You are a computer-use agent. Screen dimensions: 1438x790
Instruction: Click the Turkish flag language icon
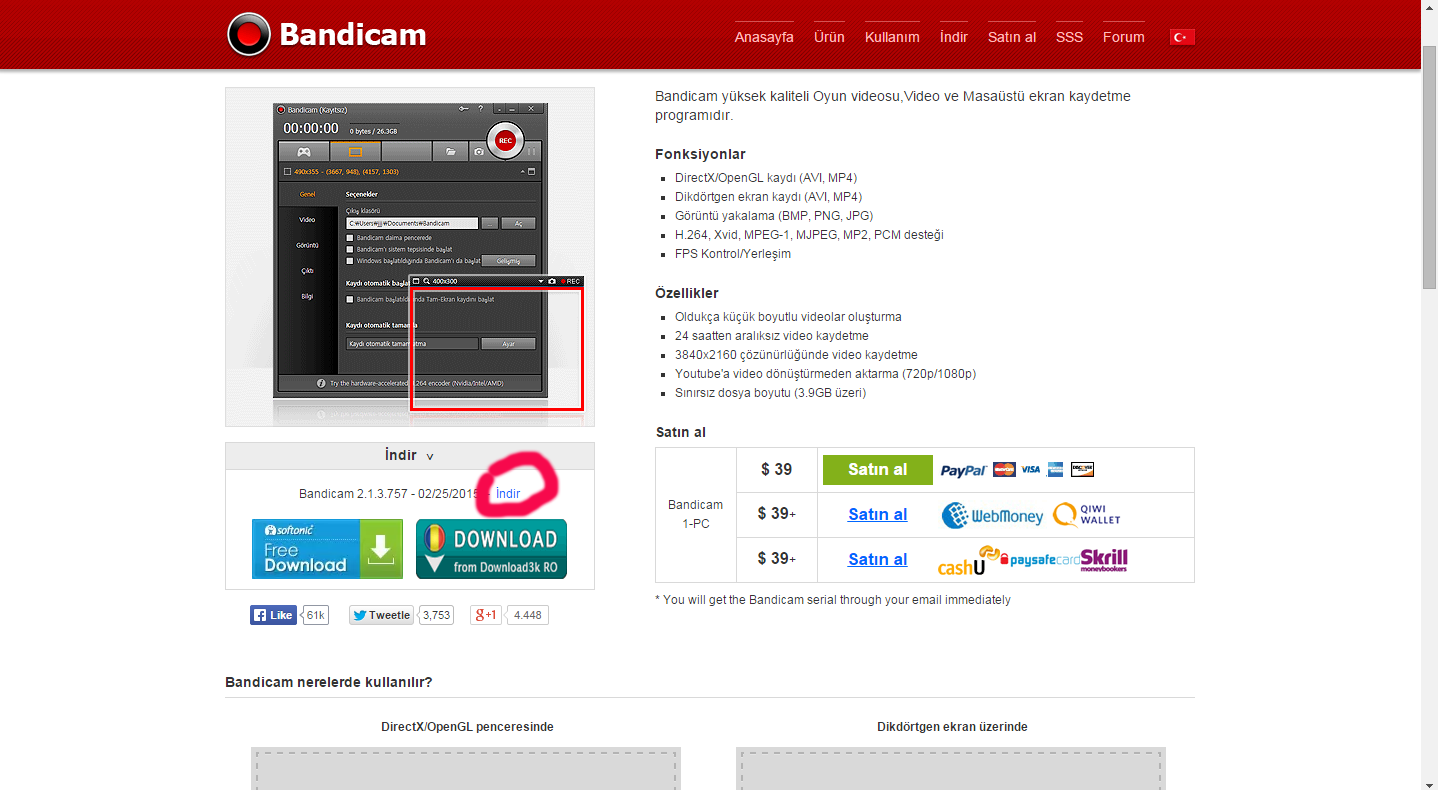tap(1182, 37)
